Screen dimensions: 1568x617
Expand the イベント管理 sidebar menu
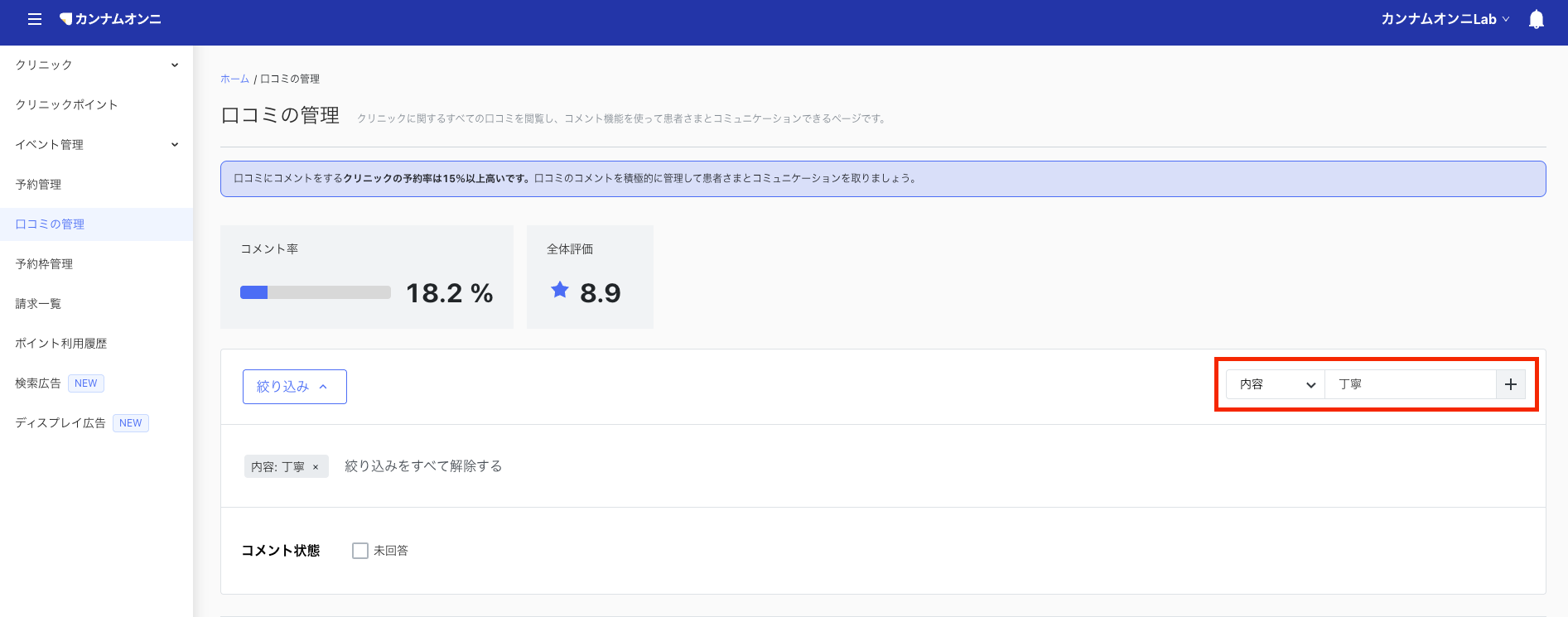pos(96,144)
